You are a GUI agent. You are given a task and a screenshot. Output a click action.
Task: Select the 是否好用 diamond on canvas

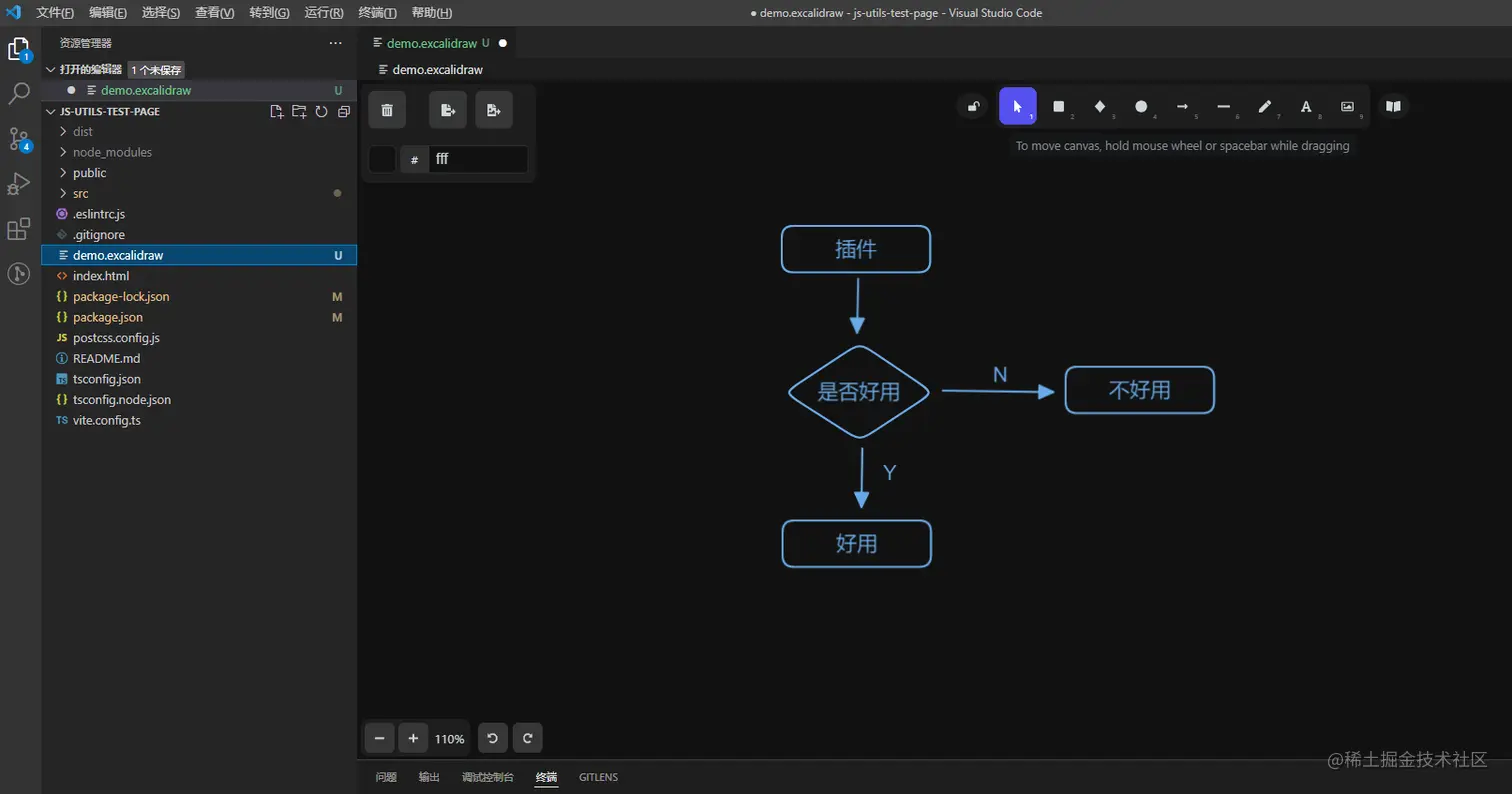[x=859, y=392]
